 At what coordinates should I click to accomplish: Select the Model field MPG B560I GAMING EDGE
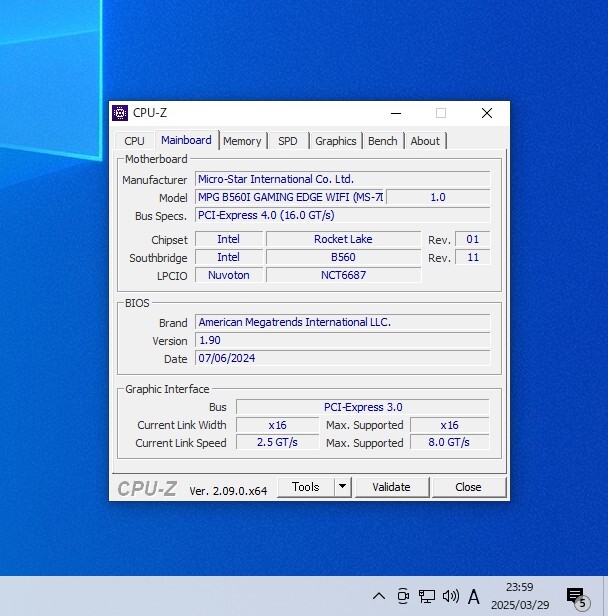[290, 197]
